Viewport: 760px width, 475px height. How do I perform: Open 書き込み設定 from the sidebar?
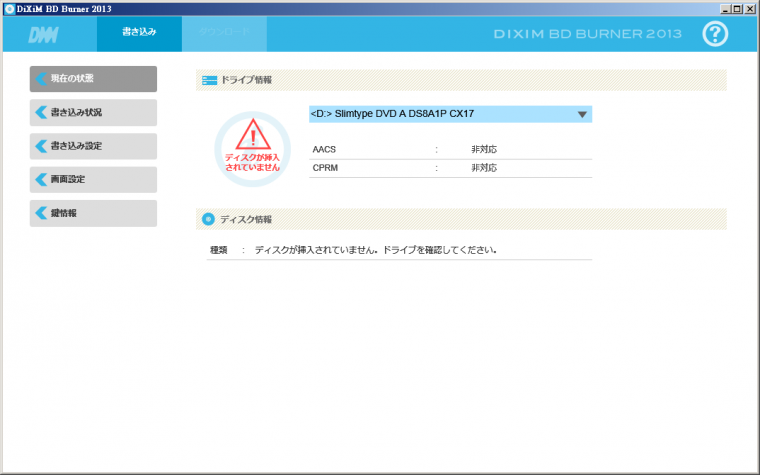93,146
